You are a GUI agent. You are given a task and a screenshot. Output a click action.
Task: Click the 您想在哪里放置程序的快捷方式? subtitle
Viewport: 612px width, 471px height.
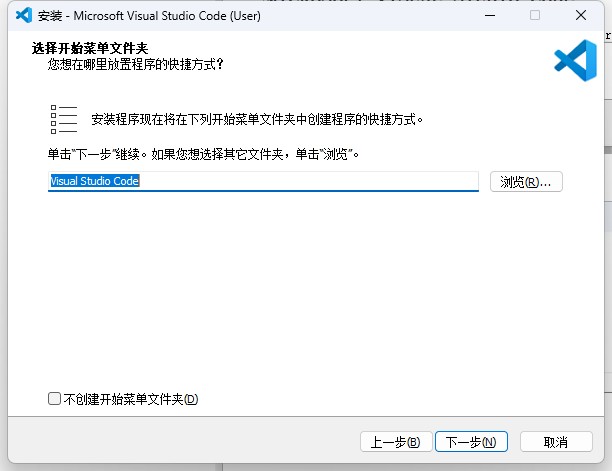click(x=135, y=64)
